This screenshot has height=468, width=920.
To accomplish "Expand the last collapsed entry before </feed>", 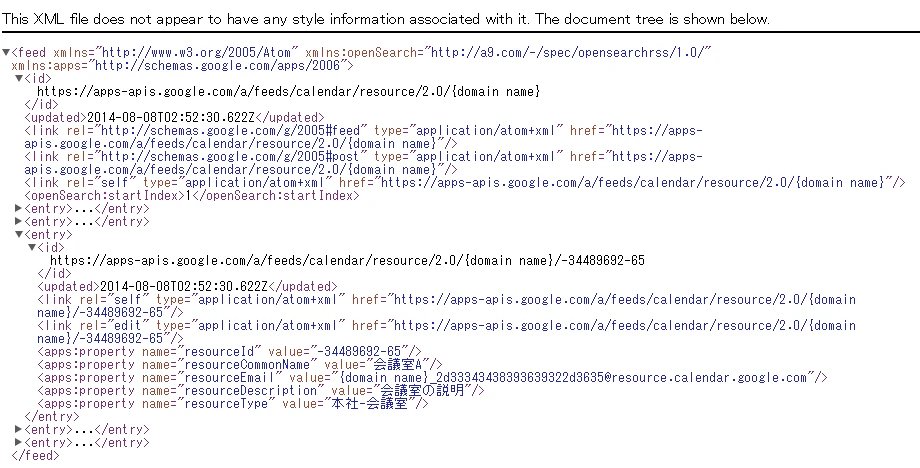I will pyautogui.click(x=19, y=442).
